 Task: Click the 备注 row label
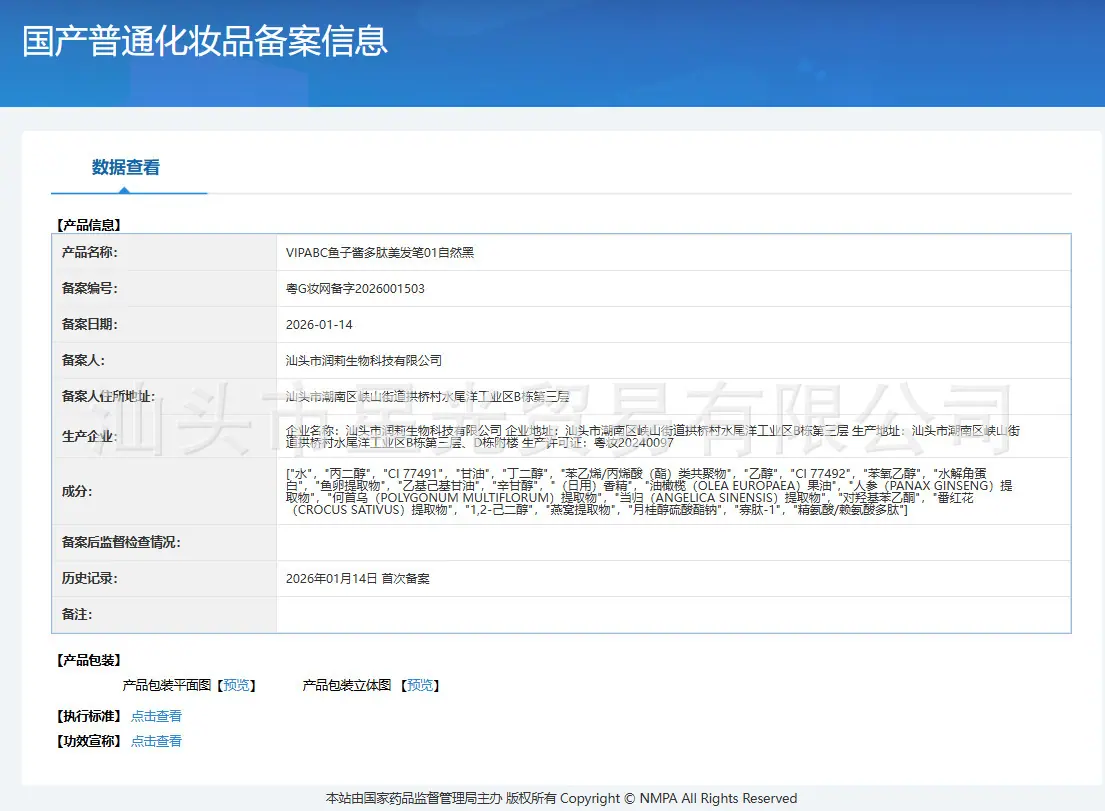click(x=77, y=614)
